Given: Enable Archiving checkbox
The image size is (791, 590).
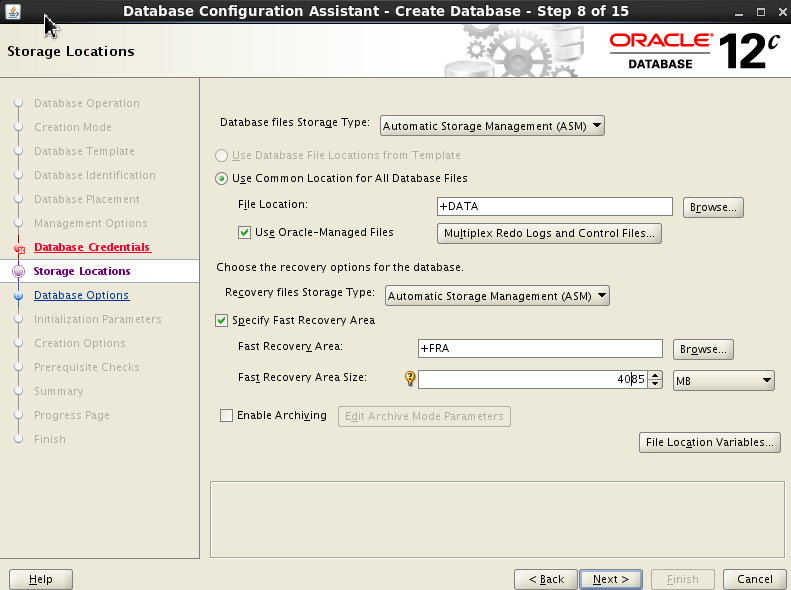Looking at the screenshot, I should (x=226, y=416).
